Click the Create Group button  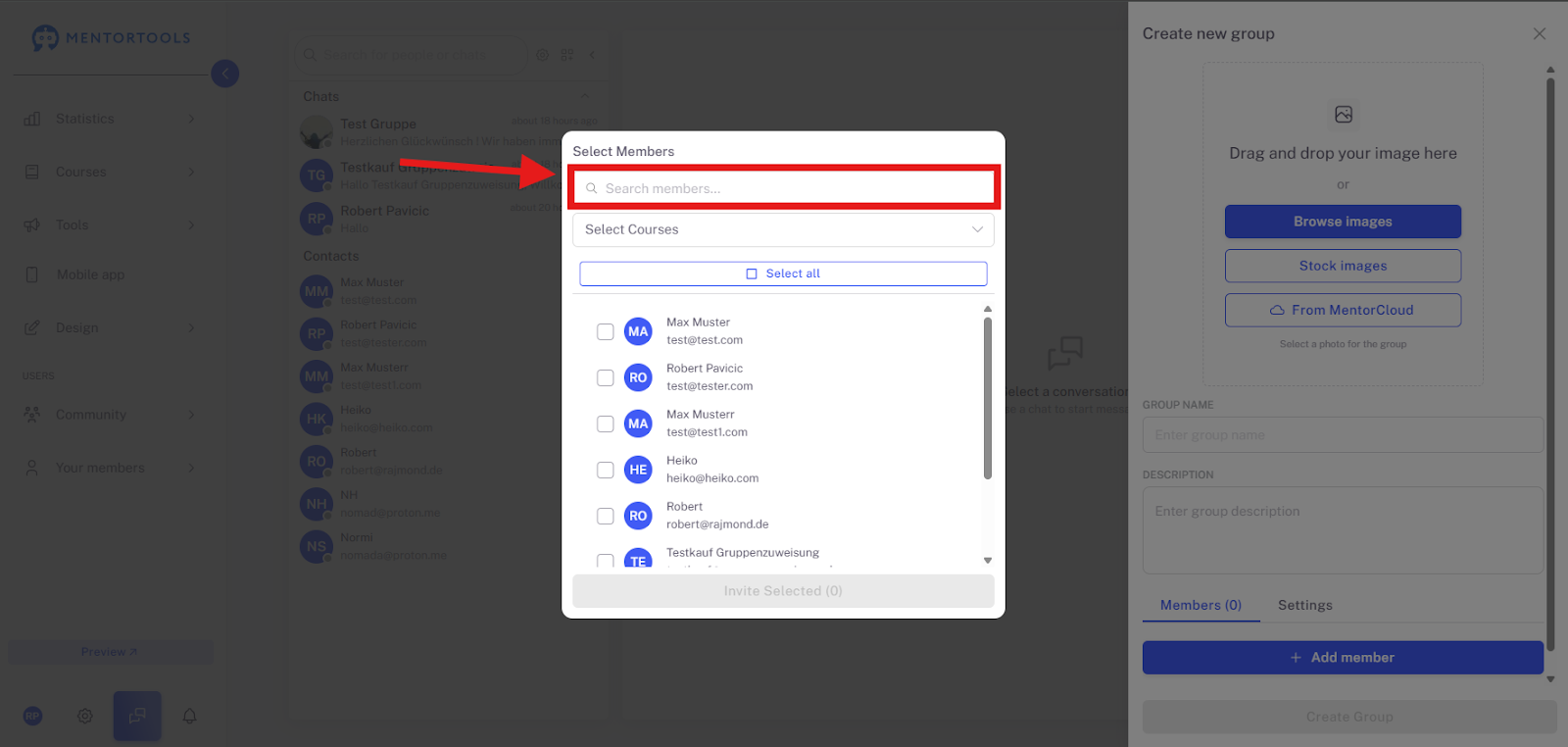[1349, 717]
